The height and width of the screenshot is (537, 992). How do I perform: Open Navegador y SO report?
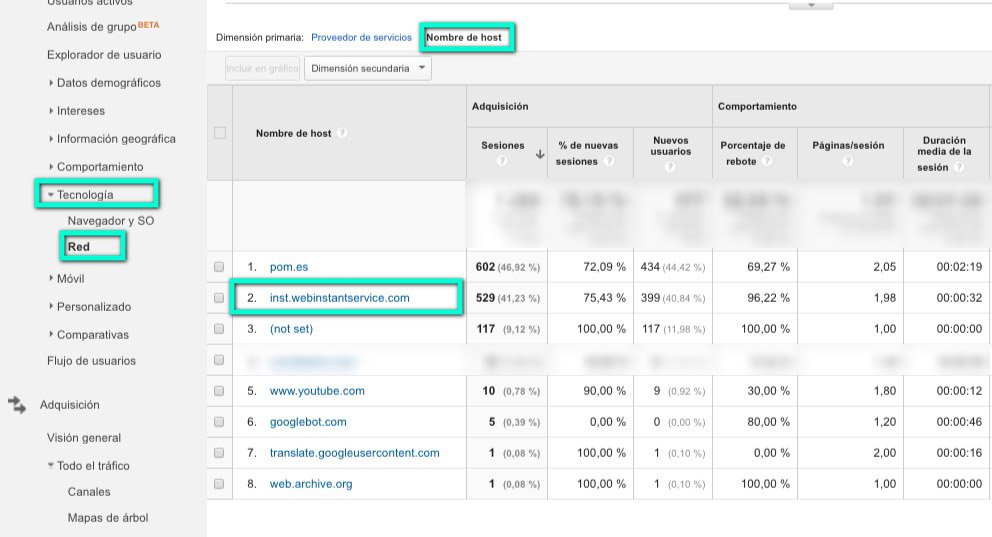tap(111, 221)
